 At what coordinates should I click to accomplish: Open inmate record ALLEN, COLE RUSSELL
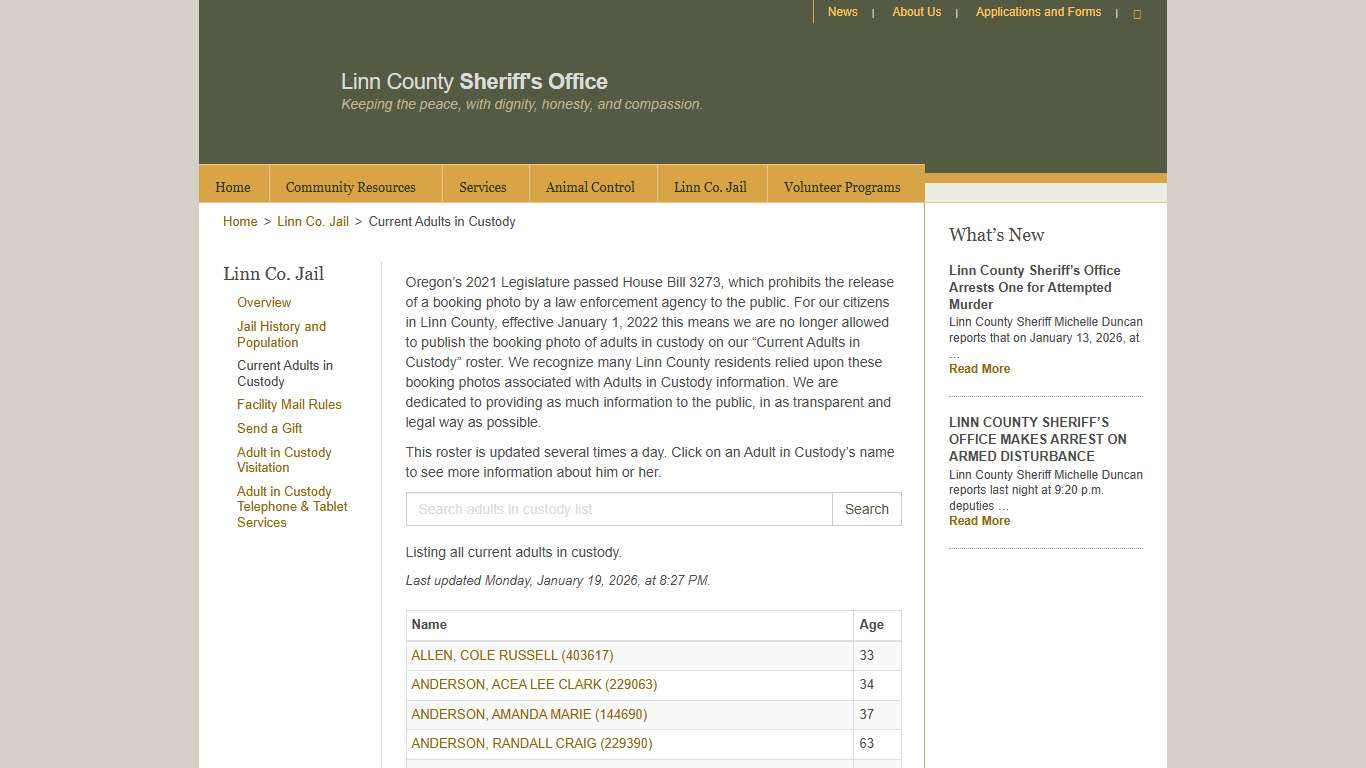tap(512, 655)
